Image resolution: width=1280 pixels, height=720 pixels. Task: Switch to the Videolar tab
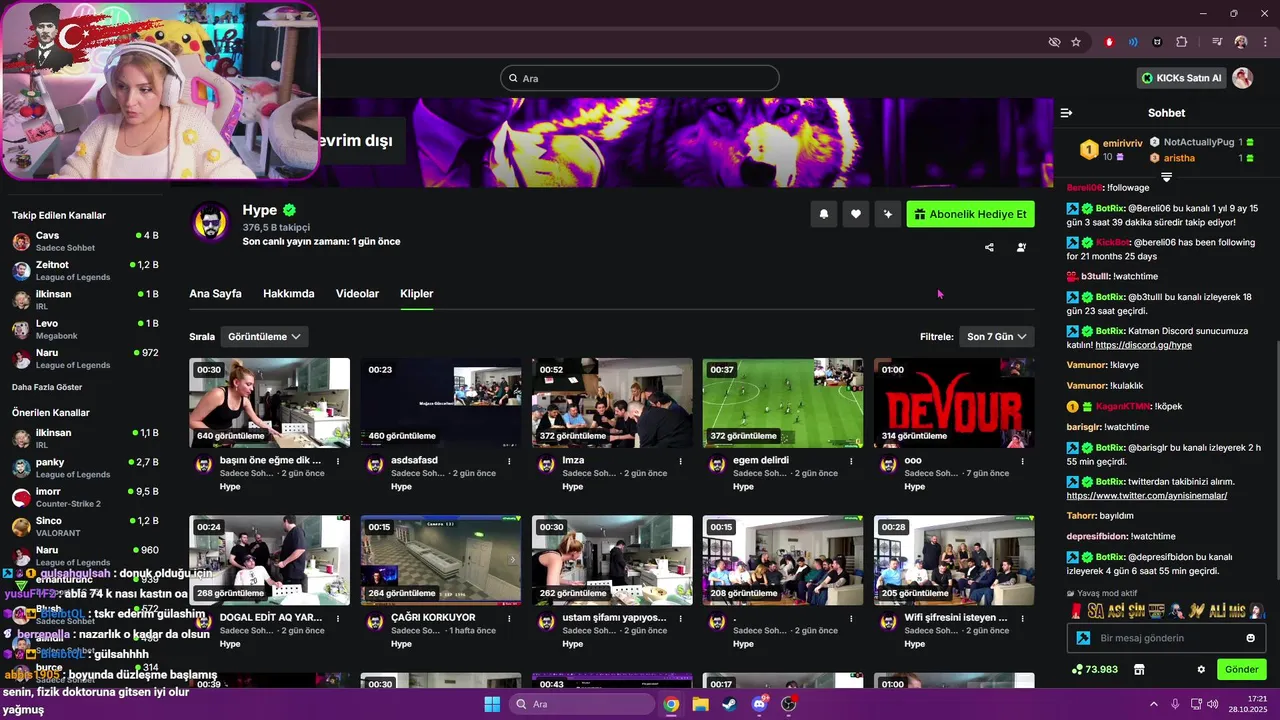(x=357, y=294)
